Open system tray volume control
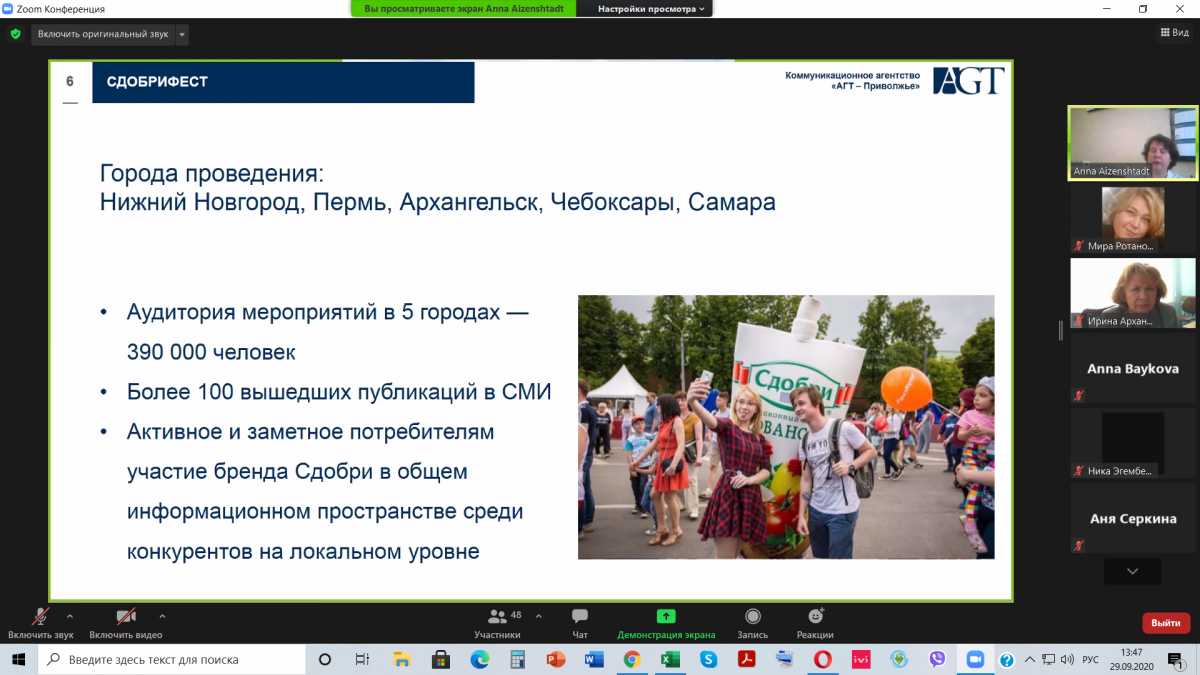The height and width of the screenshot is (675, 1200). pyautogui.click(x=1066, y=660)
